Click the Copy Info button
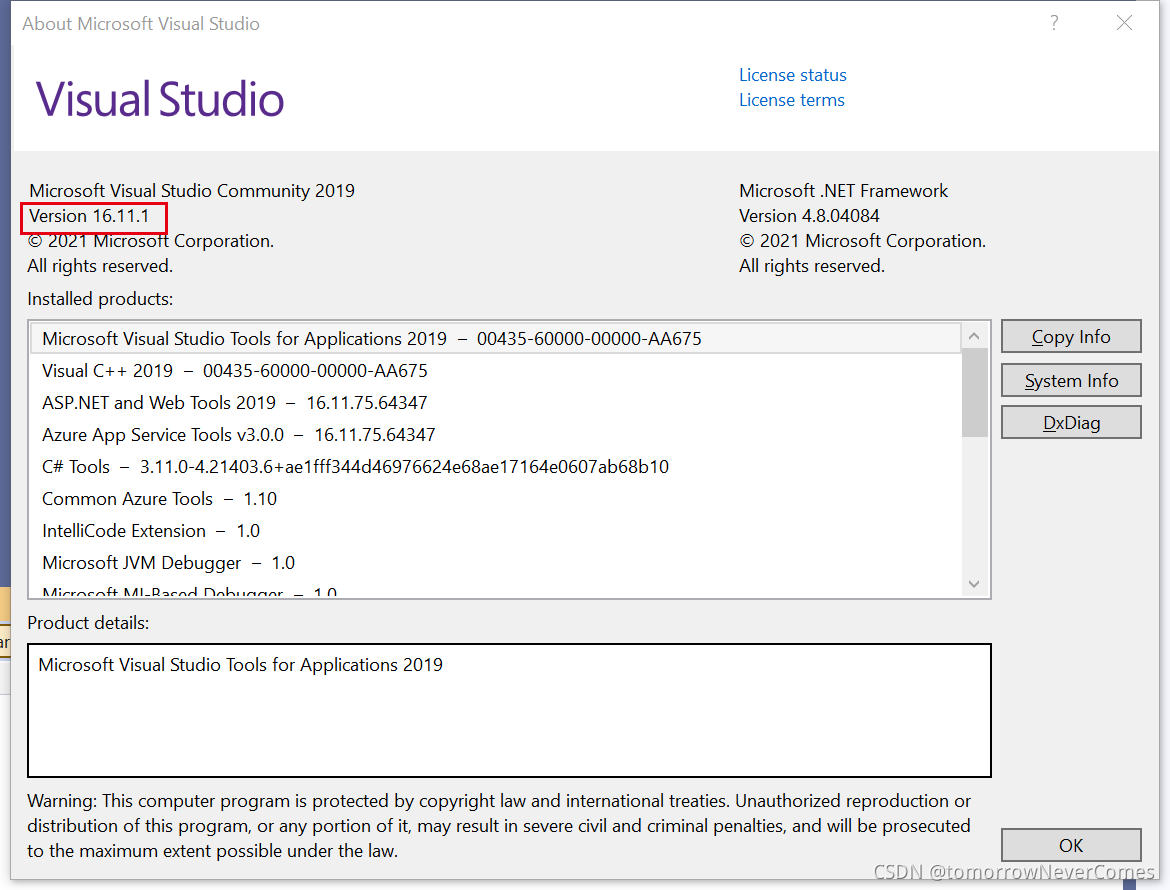This screenshot has width=1170, height=890. (x=1071, y=336)
